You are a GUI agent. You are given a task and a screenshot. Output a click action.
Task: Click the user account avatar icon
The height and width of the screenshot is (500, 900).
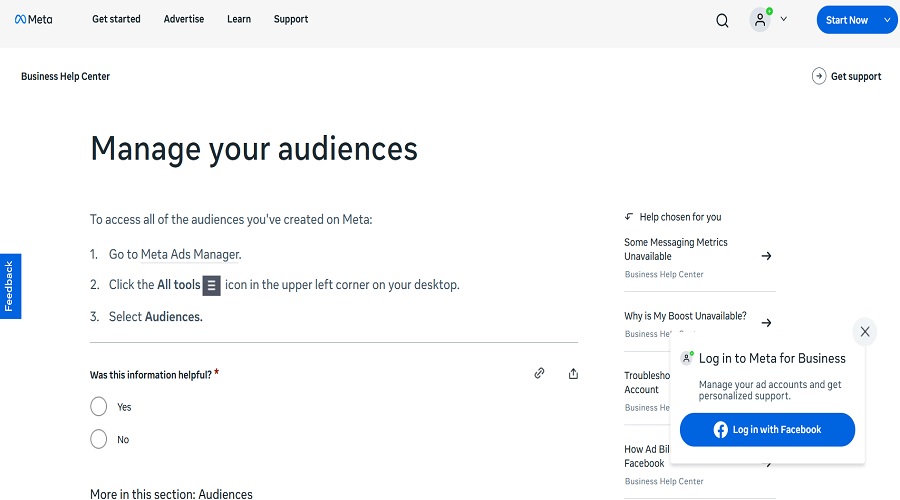pyautogui.click(x=760, y=20)
